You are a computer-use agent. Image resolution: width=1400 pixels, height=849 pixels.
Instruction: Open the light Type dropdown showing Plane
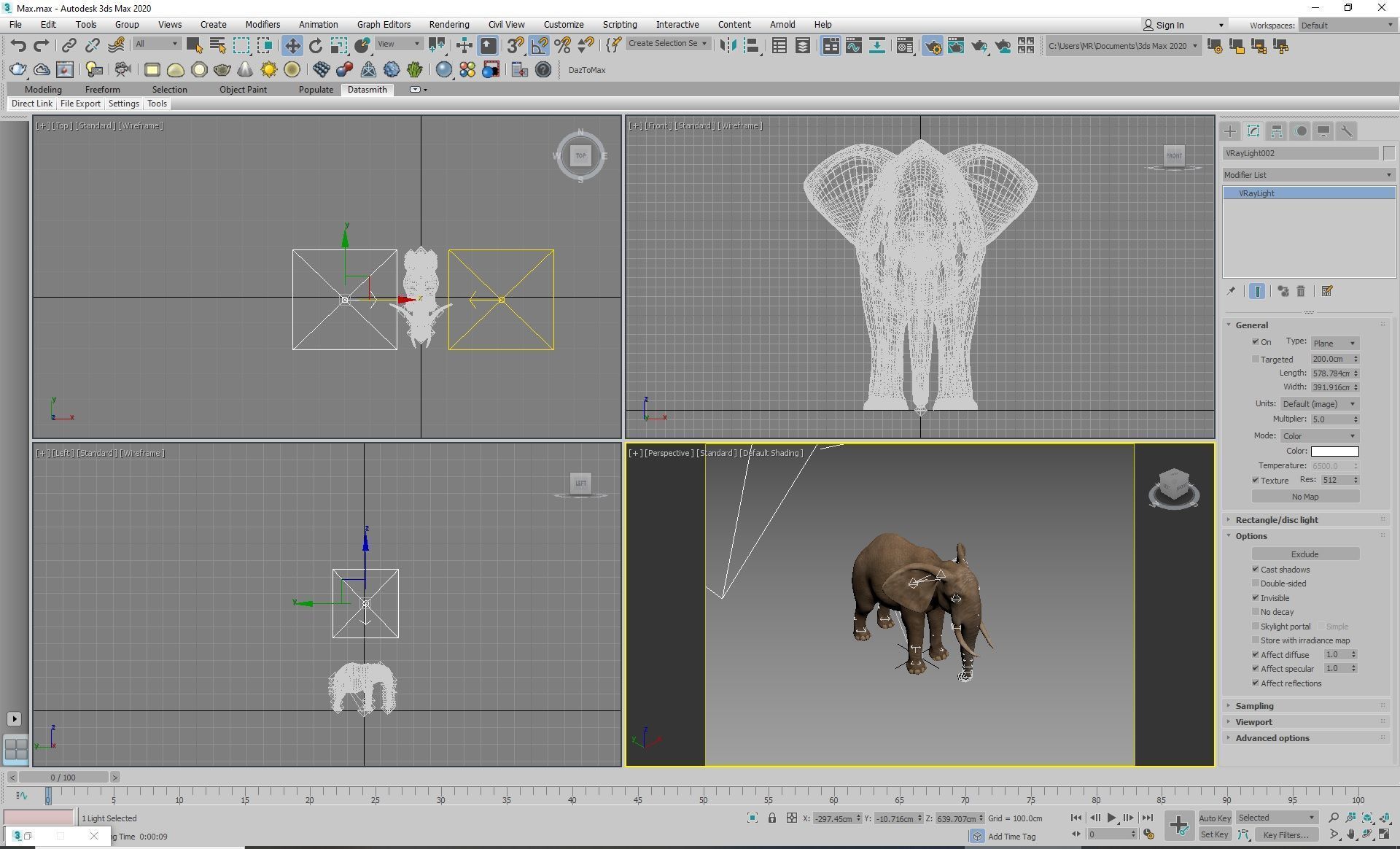pyautogui.click(x=1334, y=343)
